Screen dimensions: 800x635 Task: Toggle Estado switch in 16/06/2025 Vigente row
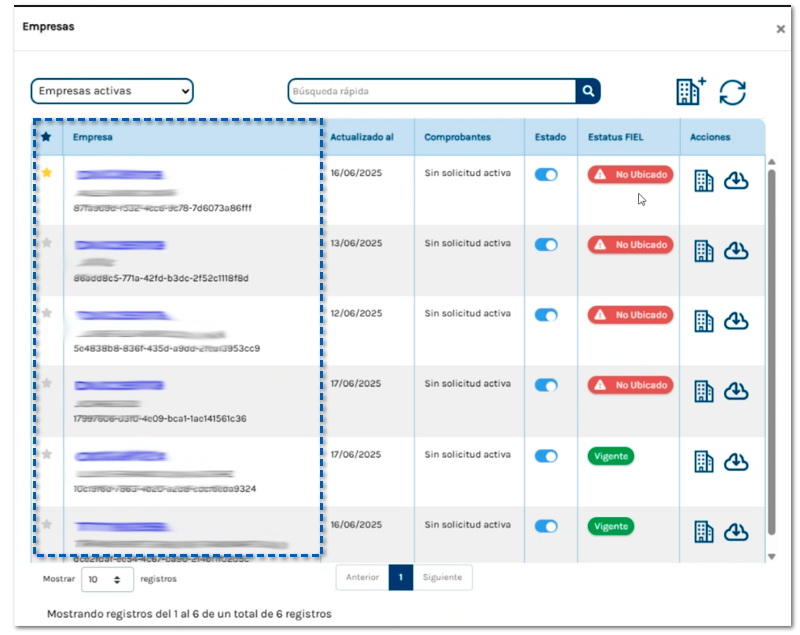[546, 526]
